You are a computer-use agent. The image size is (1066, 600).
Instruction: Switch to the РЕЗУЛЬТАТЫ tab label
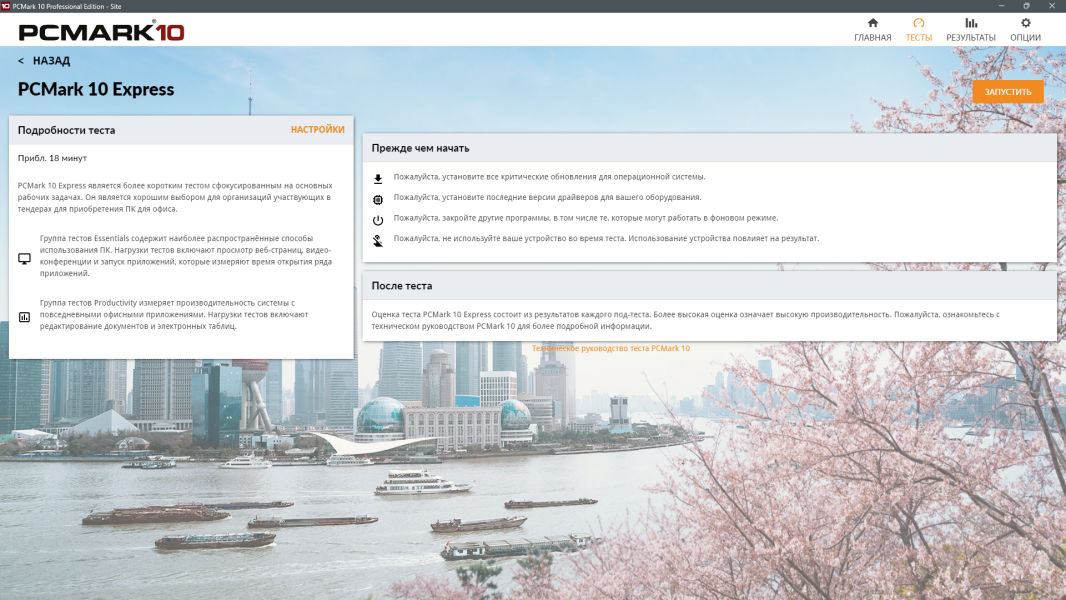pyautogui.click(x=971, y=38)
